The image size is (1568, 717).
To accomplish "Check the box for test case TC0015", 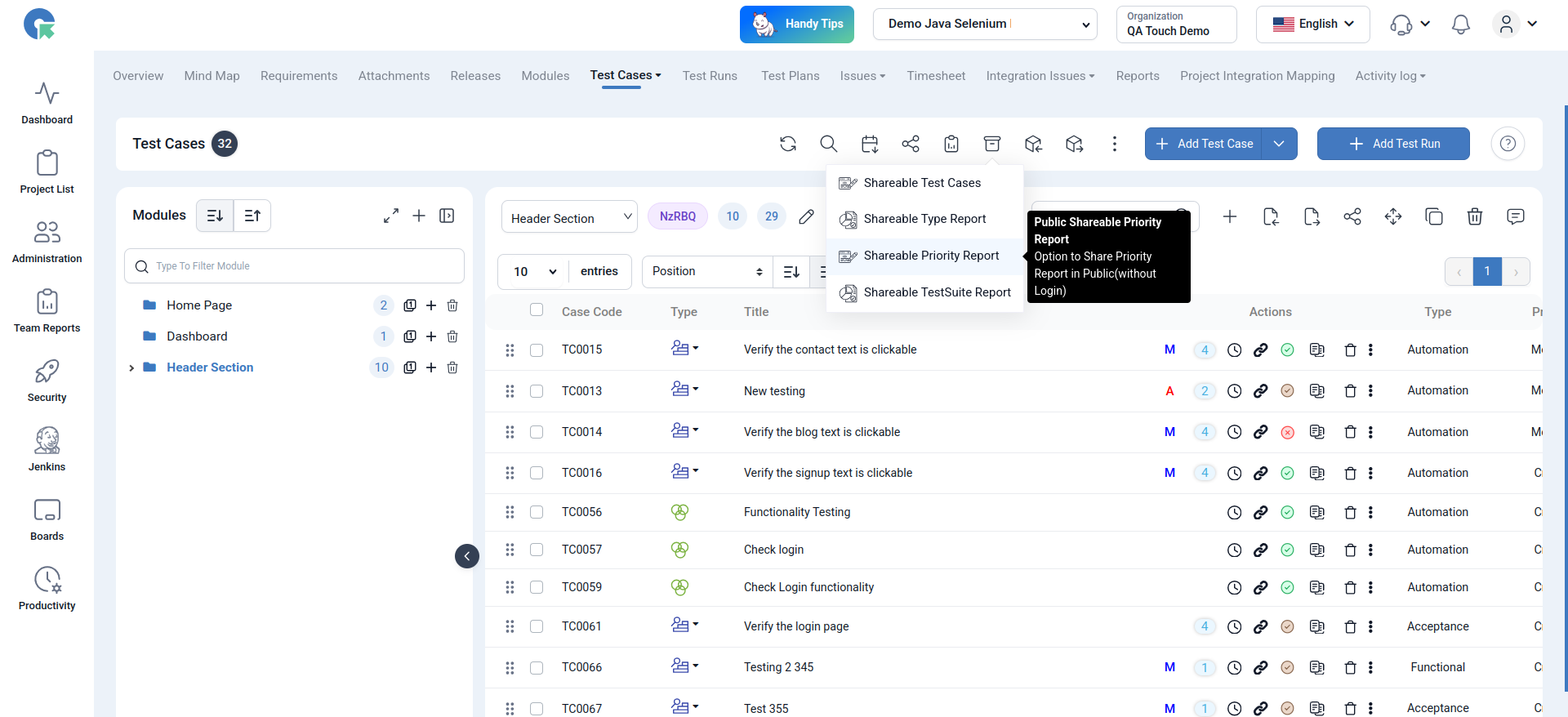I will (x=537, y=350).
